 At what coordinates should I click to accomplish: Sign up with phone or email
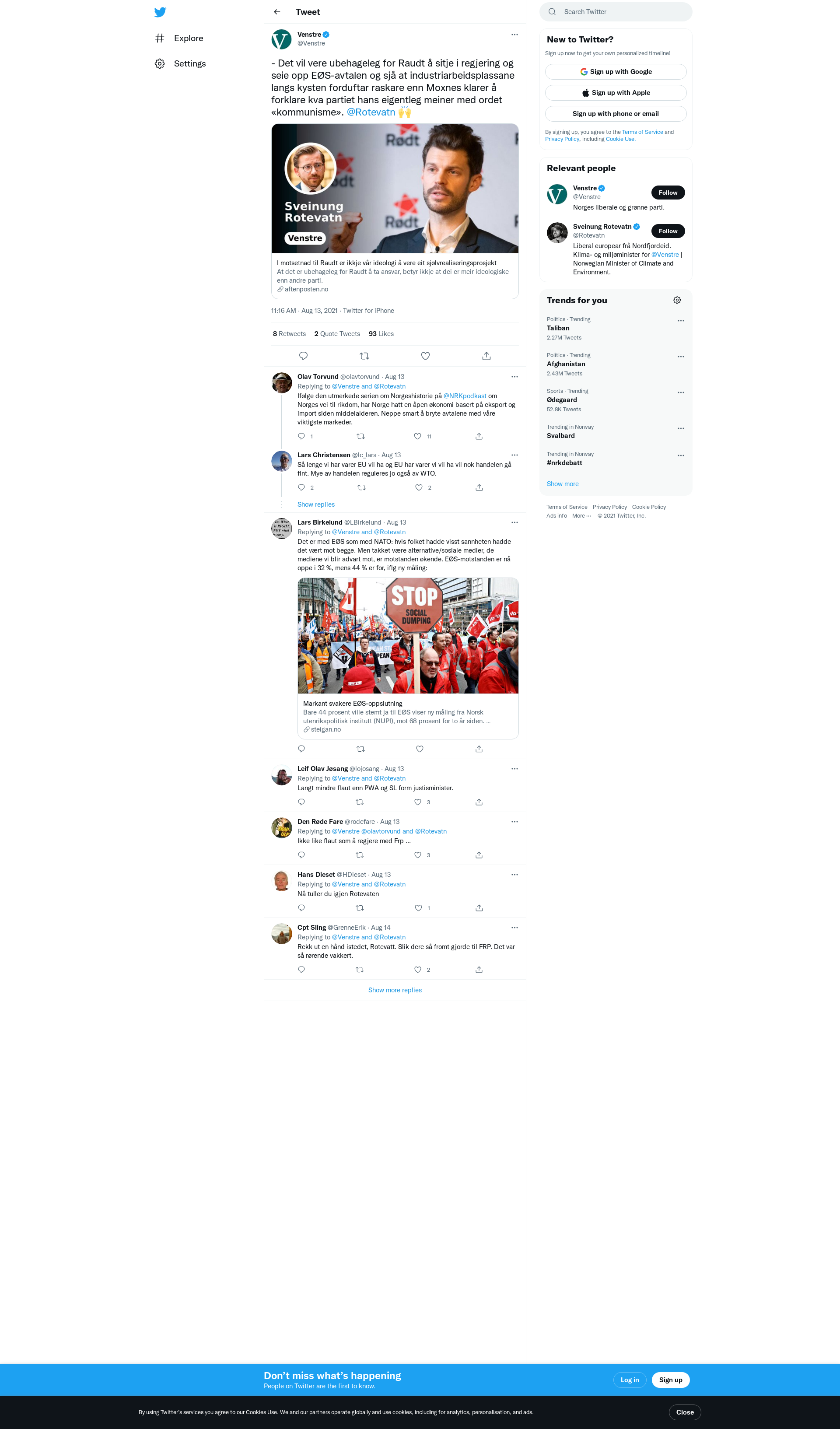point(616,113)
